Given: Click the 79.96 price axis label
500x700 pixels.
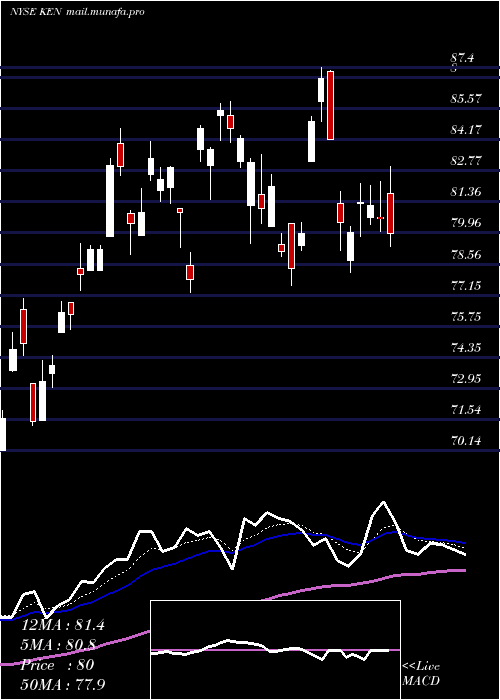Looking at the screenshot, I should [x=467, y=223].
